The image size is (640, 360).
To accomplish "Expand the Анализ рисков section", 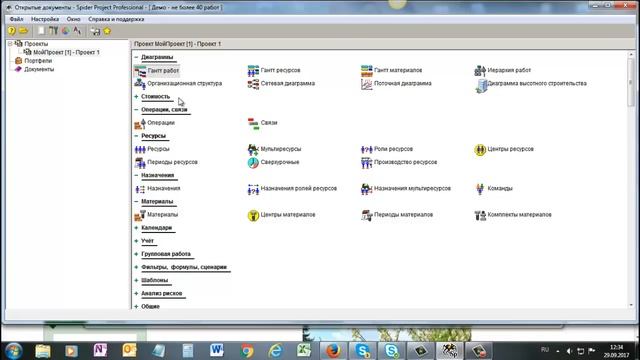I will coord(136,293).
